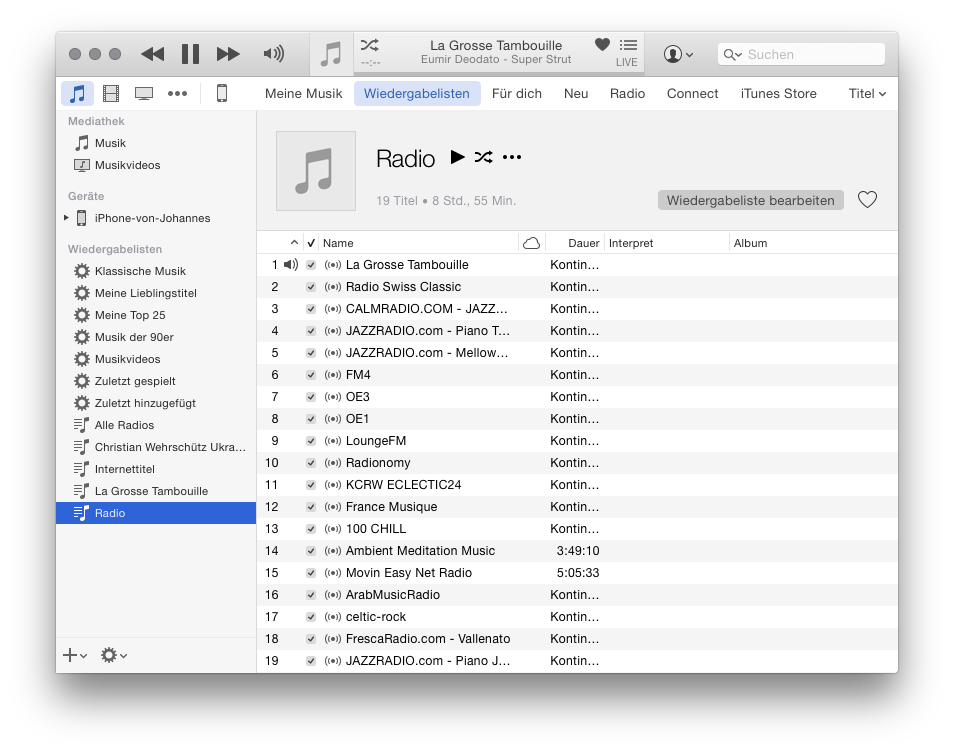Open Titel view options dropdown
The width and height of the screenshot is (954, 753).
(867, 94)
